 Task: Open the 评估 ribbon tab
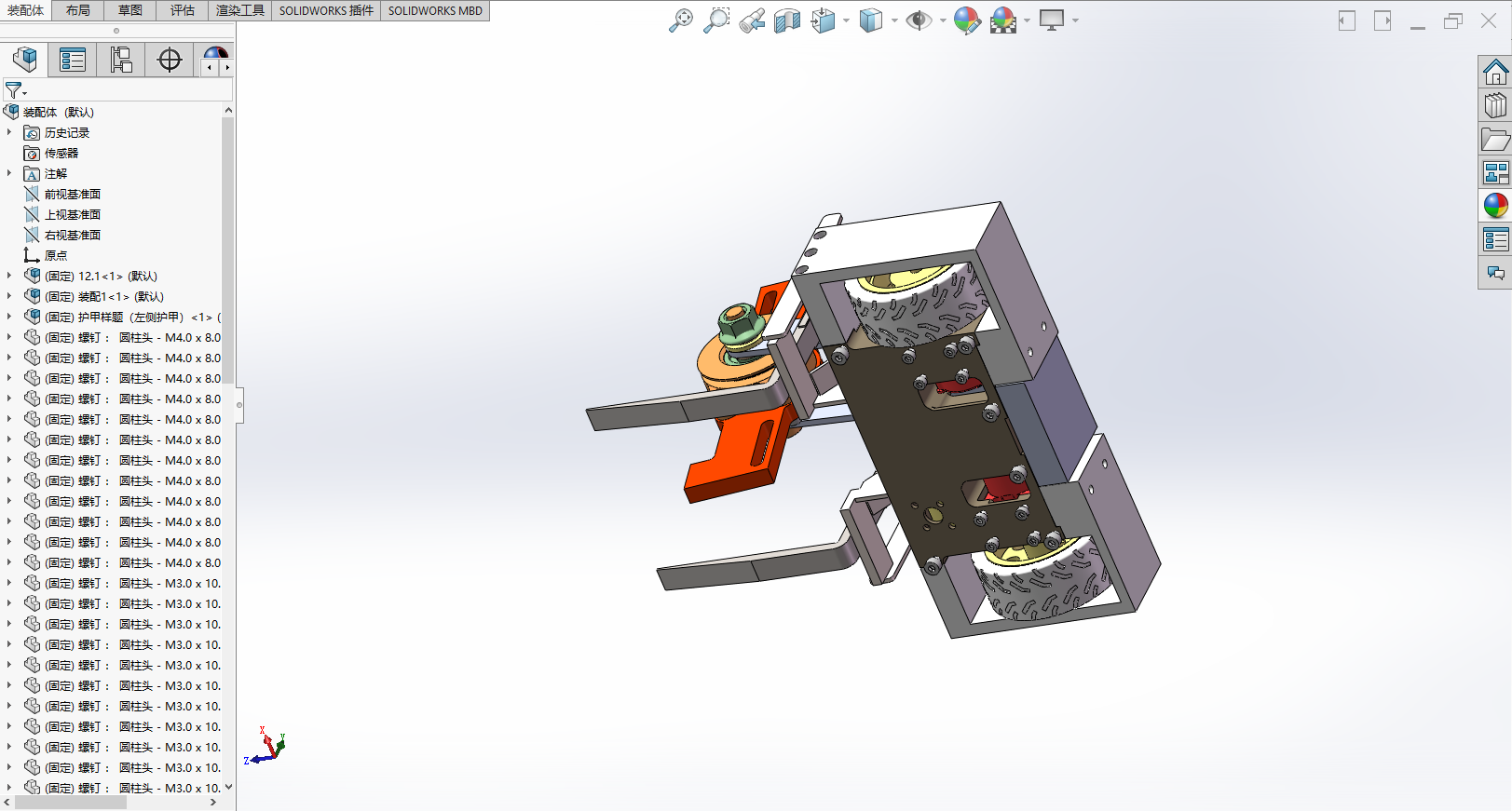tap(183, 10)
